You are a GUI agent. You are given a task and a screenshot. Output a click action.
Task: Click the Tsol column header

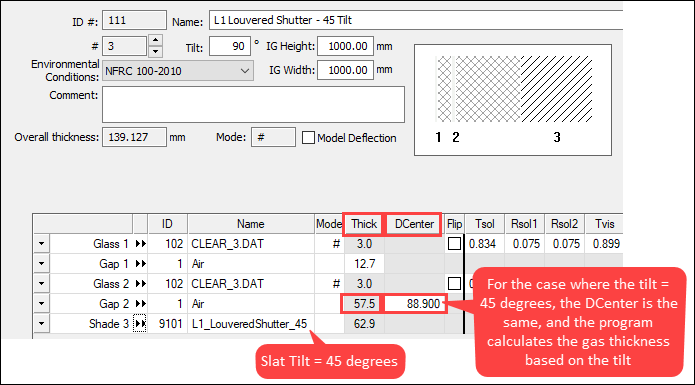click(x=485, y=224)
